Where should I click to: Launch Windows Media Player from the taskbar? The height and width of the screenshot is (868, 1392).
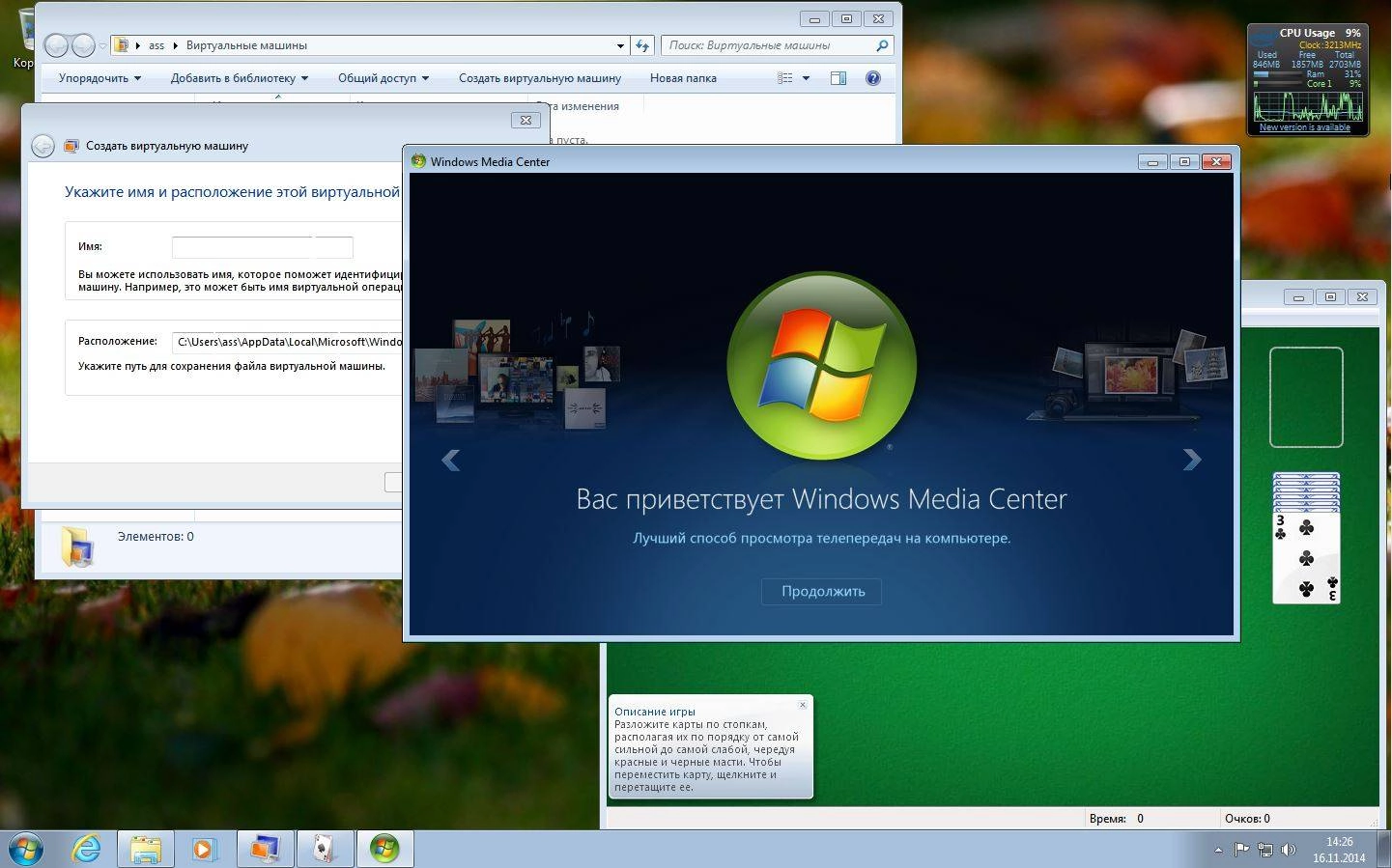205,850
